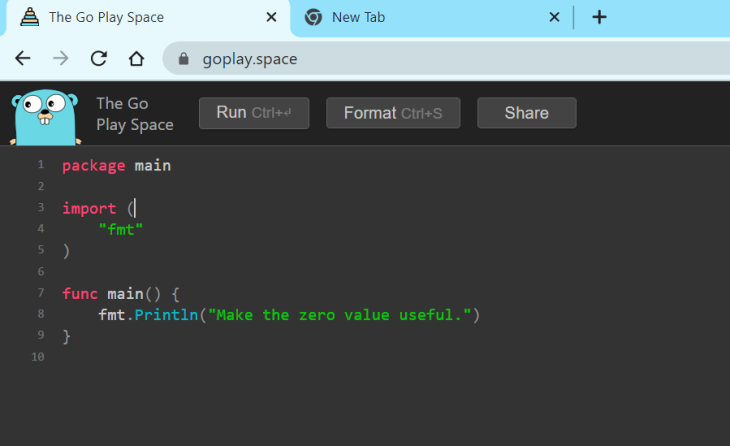This screenshot has width=730, height=446.
Task: Format the code with Format button
Action: click(x=393, y=113)
